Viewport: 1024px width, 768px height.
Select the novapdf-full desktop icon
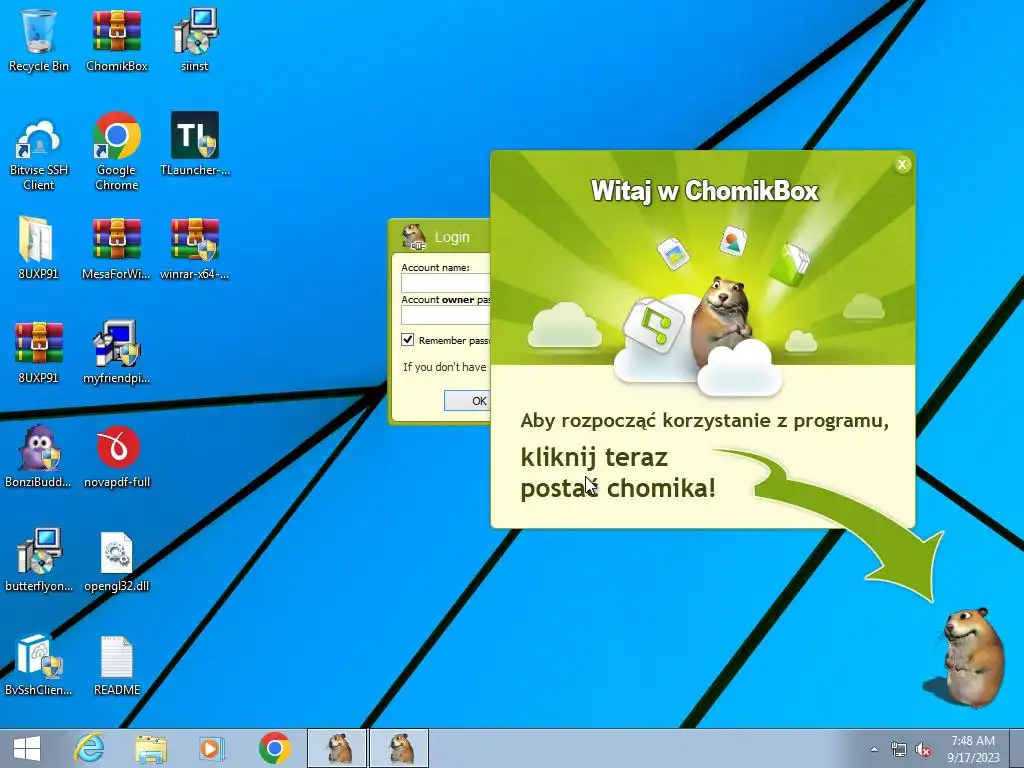click(x=117, y=456)
